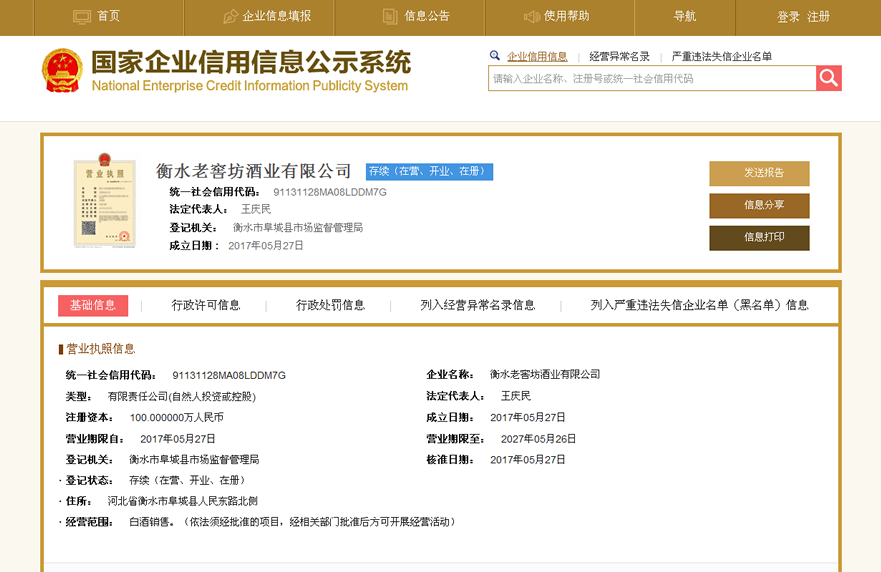Select the 企业信用信息 search category
Viewport: 881px width, 572px height.
click(537, 56)
